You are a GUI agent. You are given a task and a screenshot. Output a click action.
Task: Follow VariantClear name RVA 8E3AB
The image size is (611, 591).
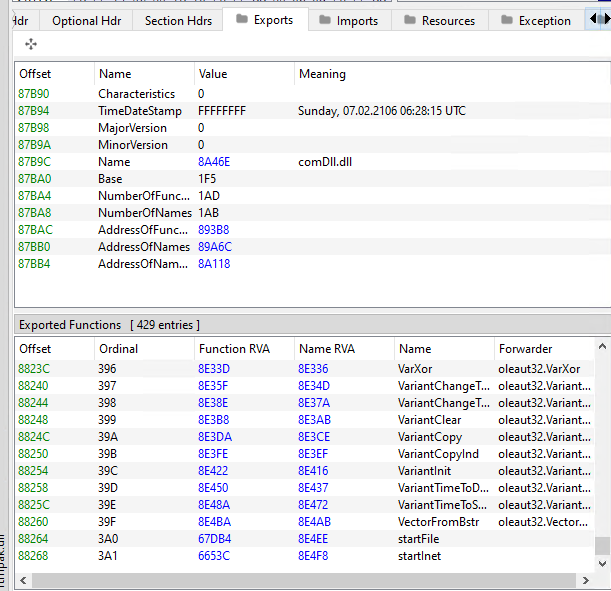(314, 420)
